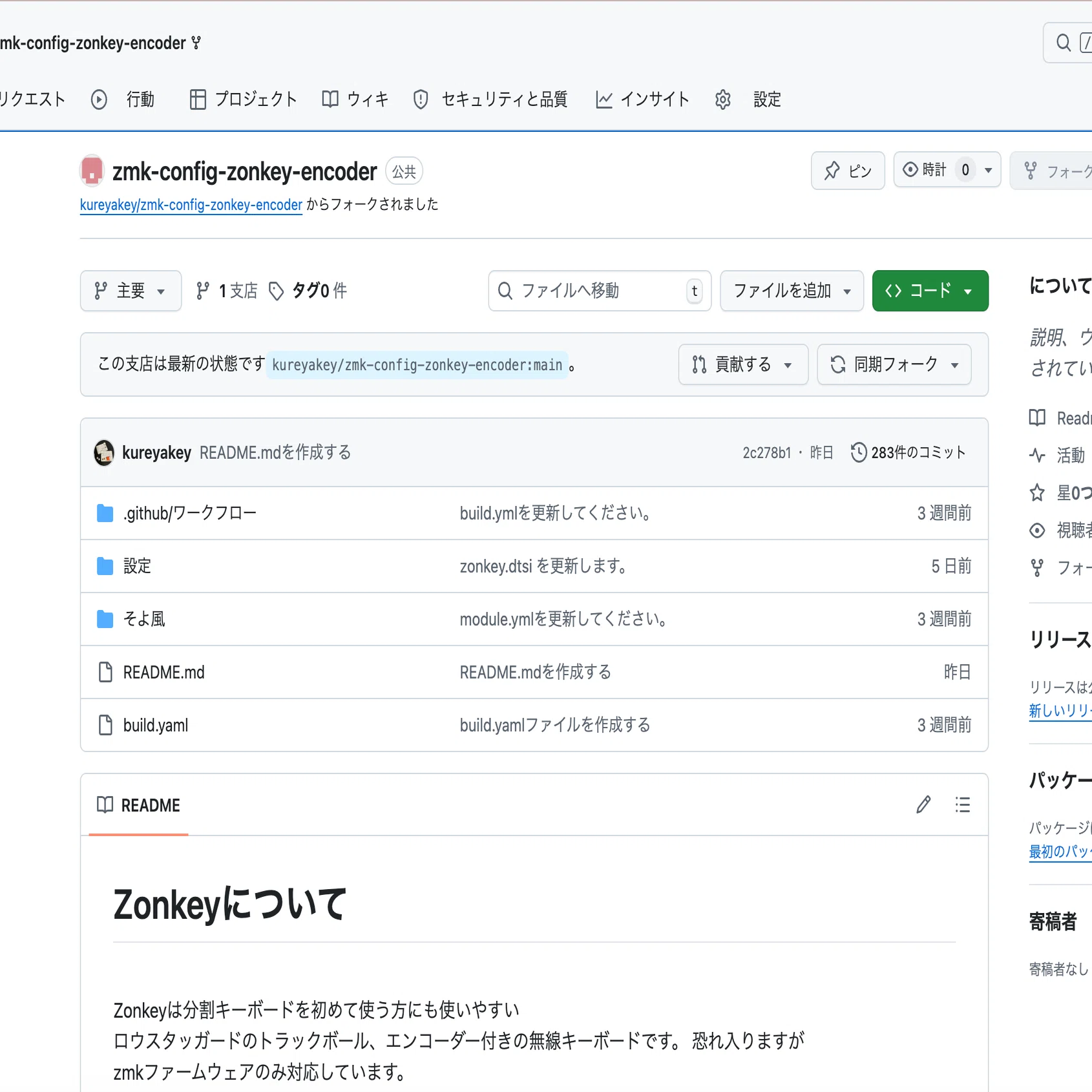1092x1092 pixels.
Task: Open commit message build.ymlを更新してください。
Action: [556, 513]
